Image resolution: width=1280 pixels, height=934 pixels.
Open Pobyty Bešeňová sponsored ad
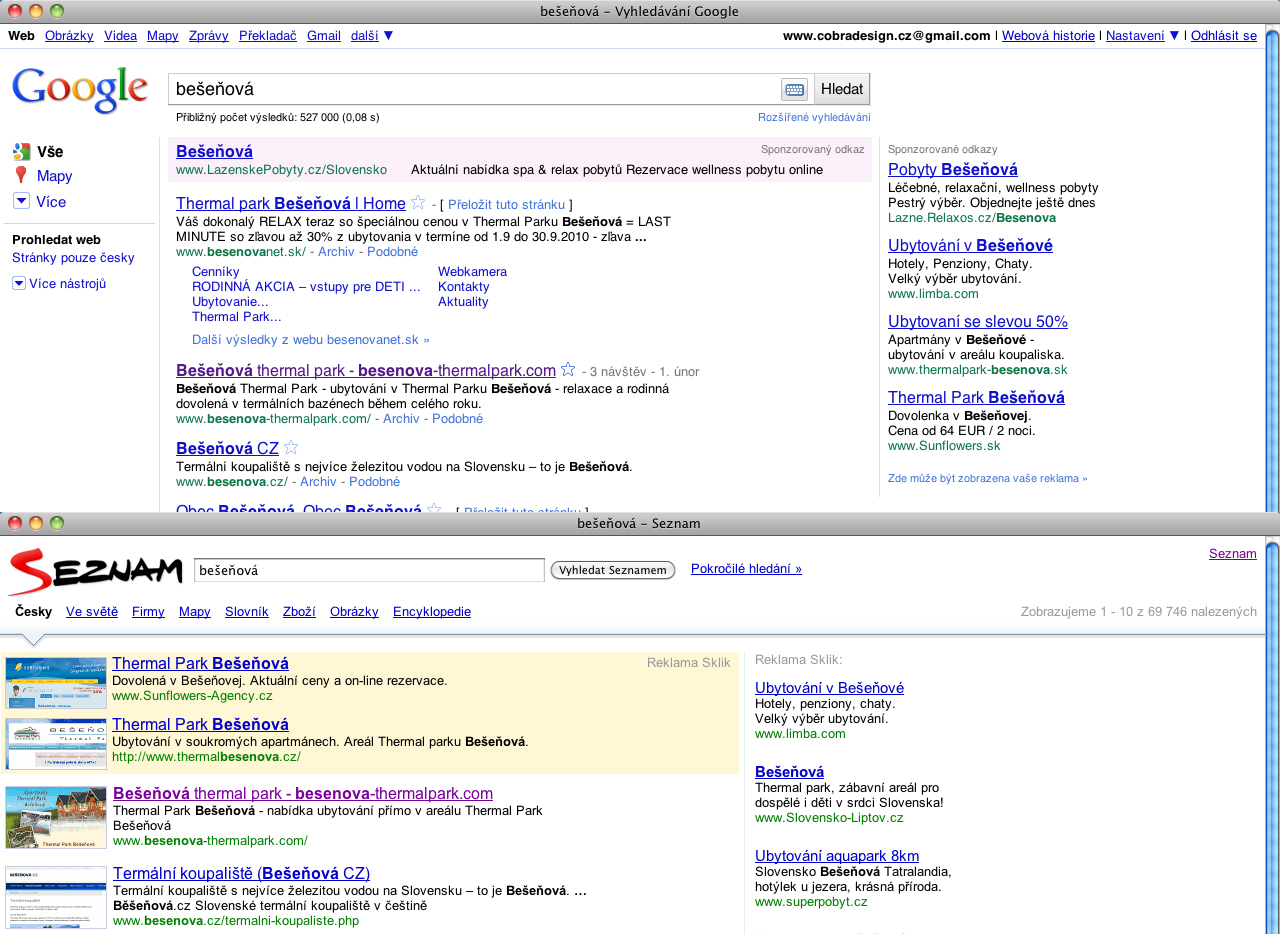coord(953,169)
